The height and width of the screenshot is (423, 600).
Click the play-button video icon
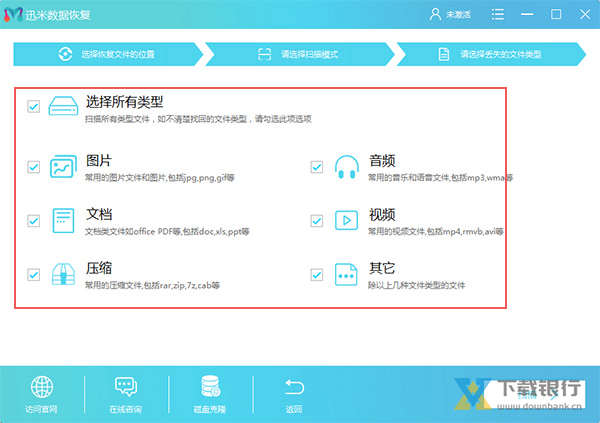[347, 220]
